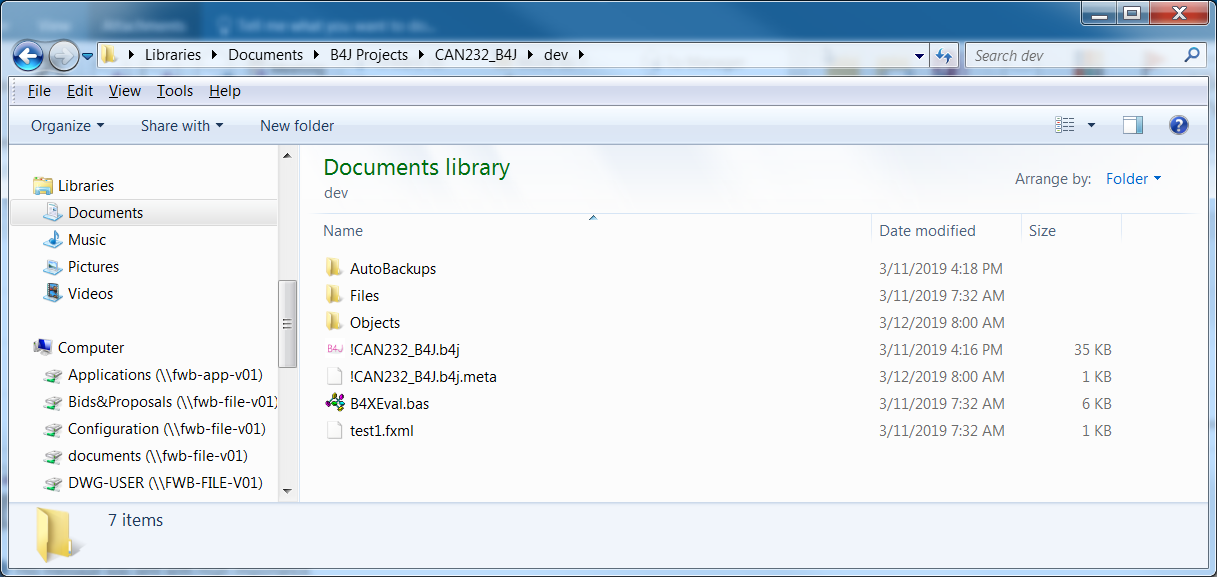
Task: Sort by Date modified column header
Action: pos(927,231)
